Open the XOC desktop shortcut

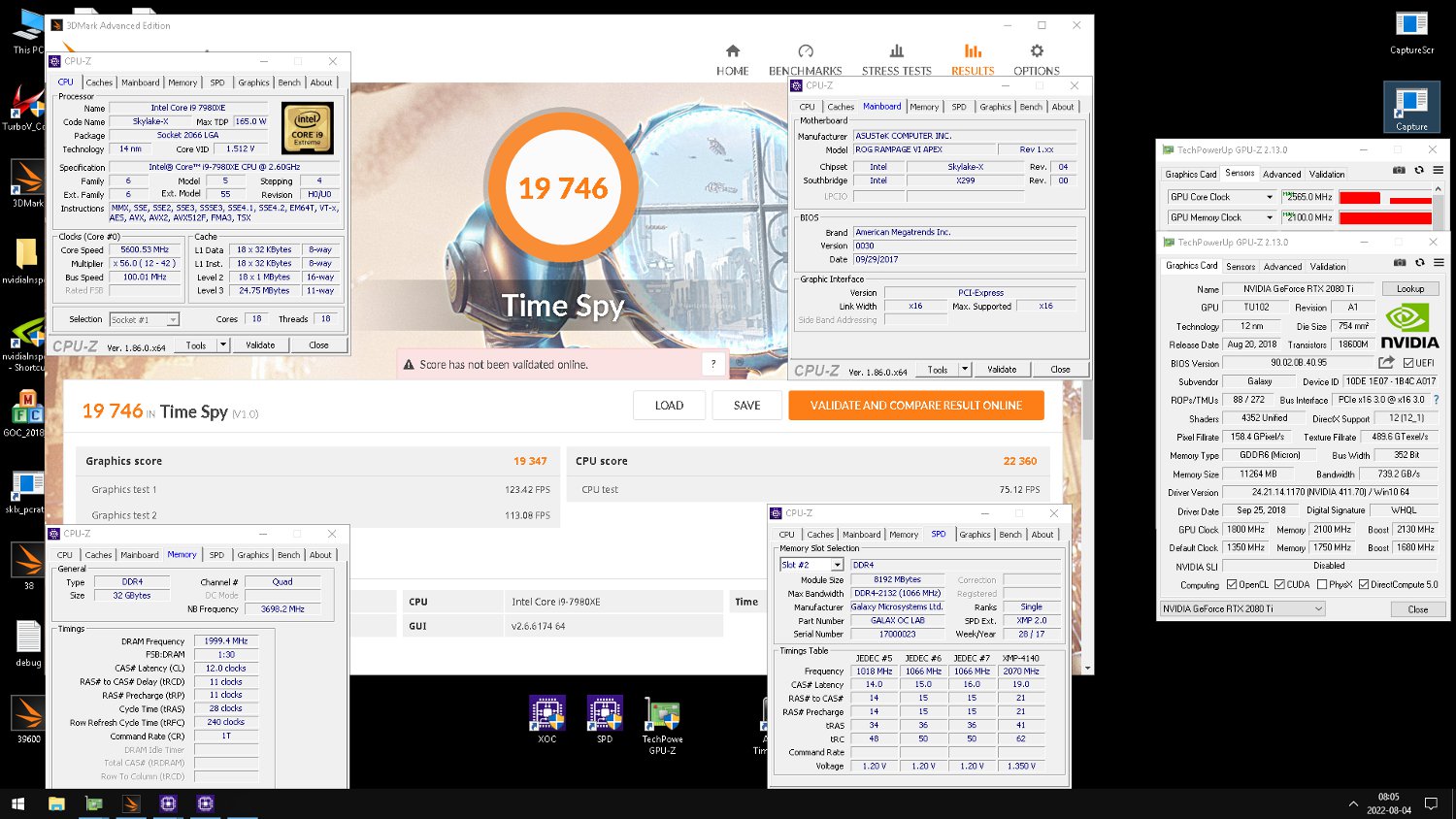click(547, 719)
